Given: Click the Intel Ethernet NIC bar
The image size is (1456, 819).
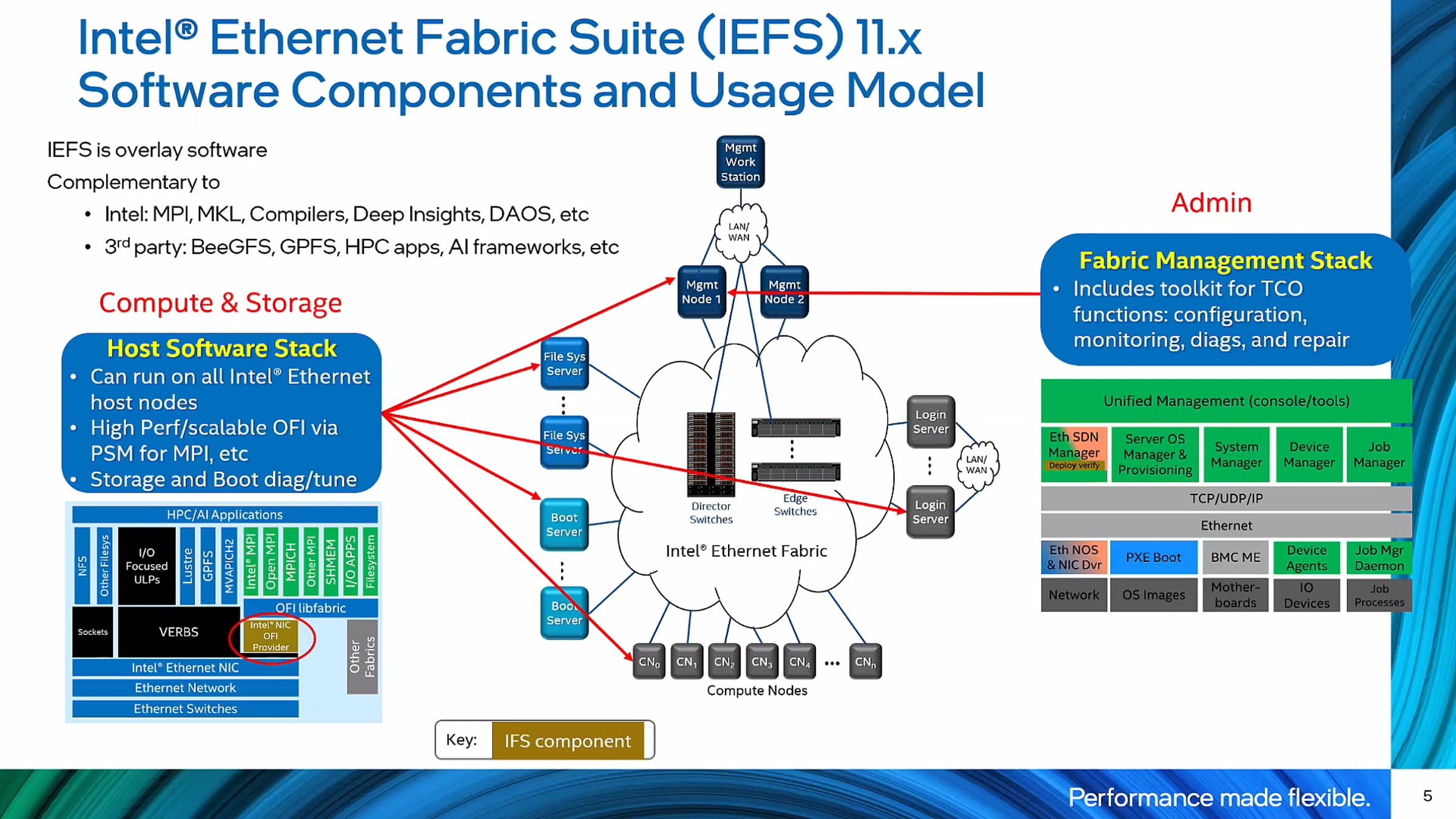Looking at the screenshot, I should pyautogui.click(x=186, y=667).
